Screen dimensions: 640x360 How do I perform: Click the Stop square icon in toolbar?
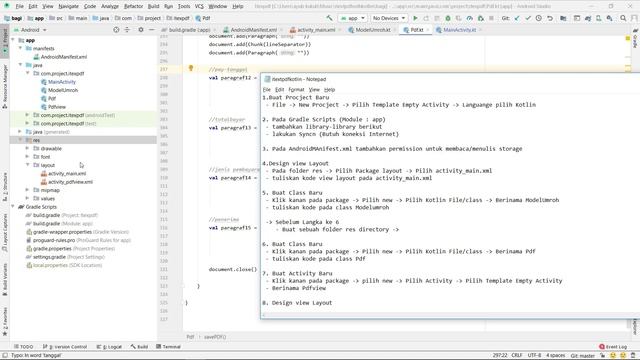491,18
